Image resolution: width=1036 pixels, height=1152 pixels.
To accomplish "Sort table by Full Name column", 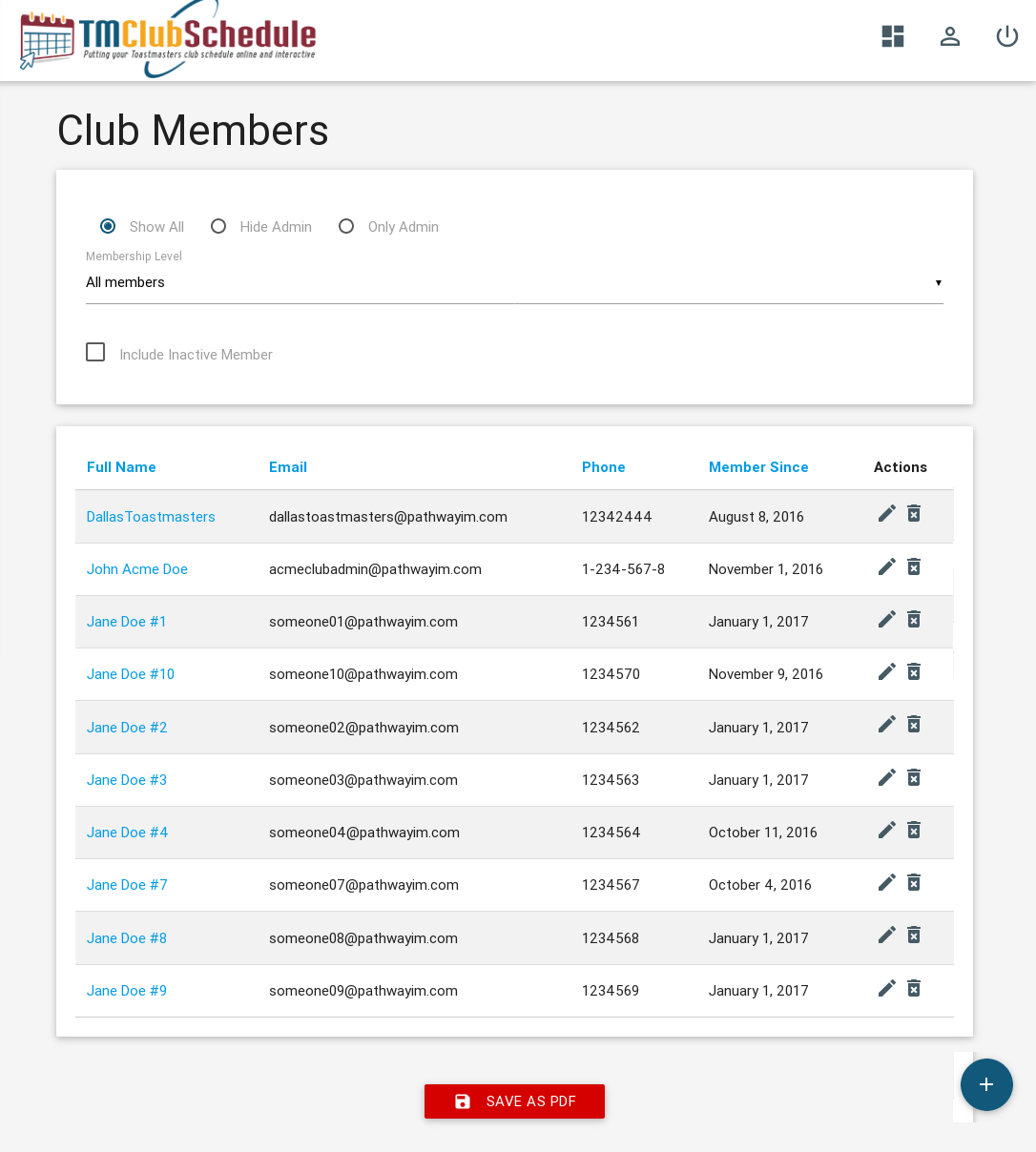I will click(121, 467).
